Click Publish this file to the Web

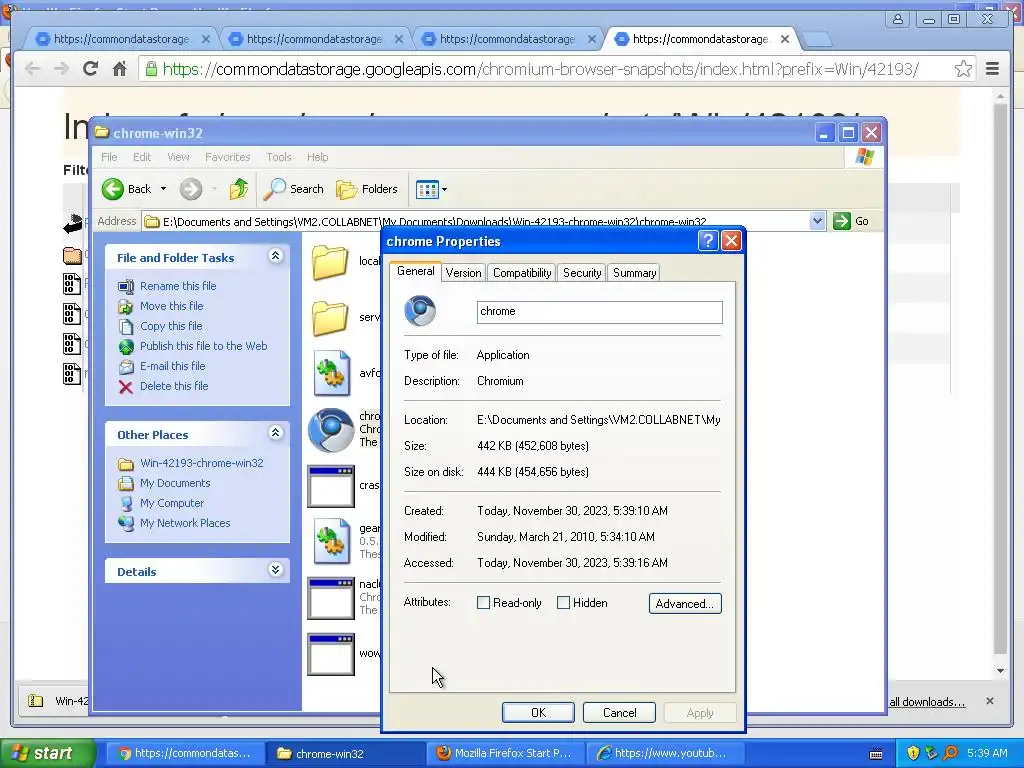tap(203, 346)
